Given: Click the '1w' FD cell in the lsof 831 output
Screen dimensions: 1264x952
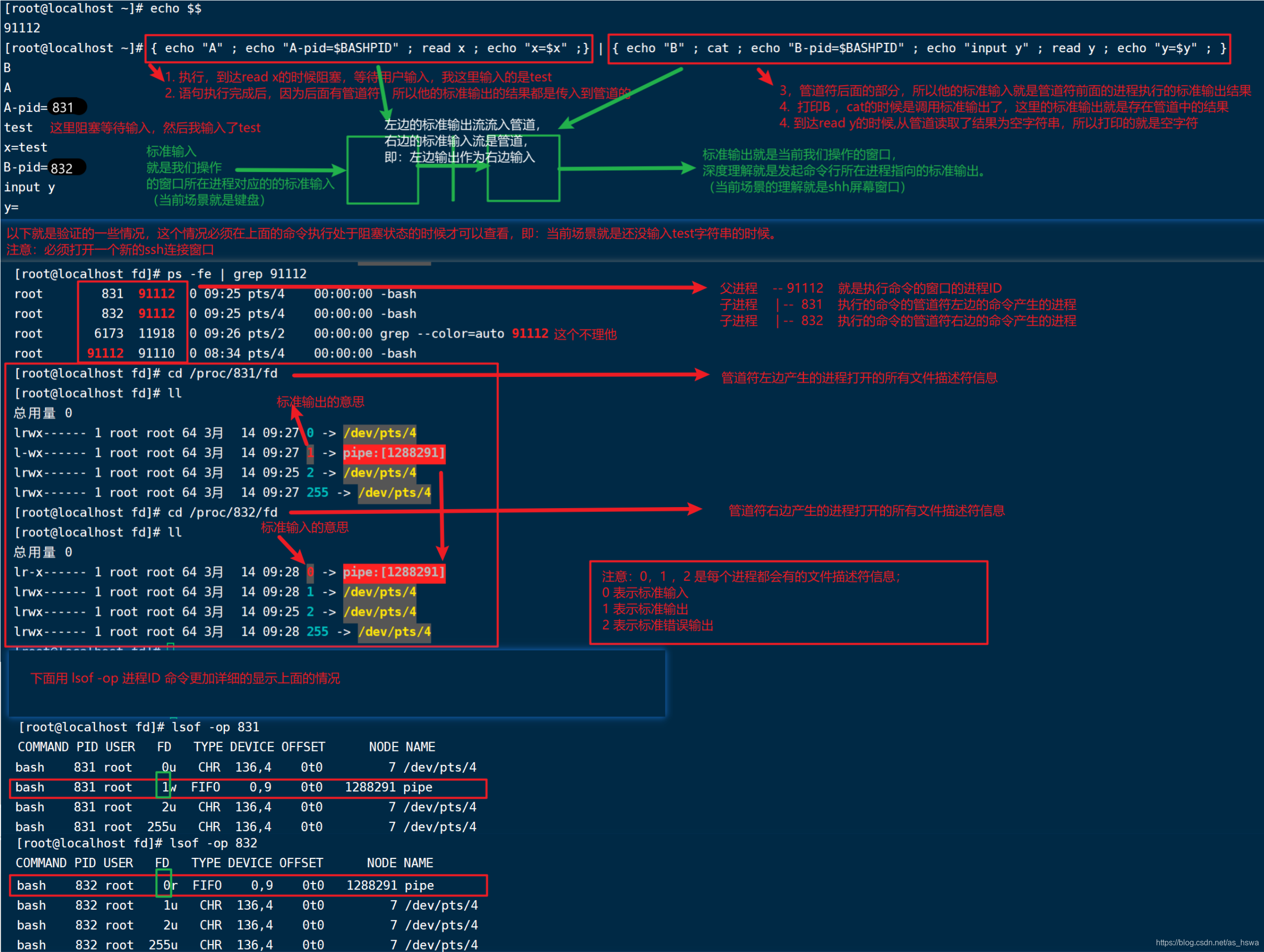Looking at the screenshot, I should click(x=169, y=787).
